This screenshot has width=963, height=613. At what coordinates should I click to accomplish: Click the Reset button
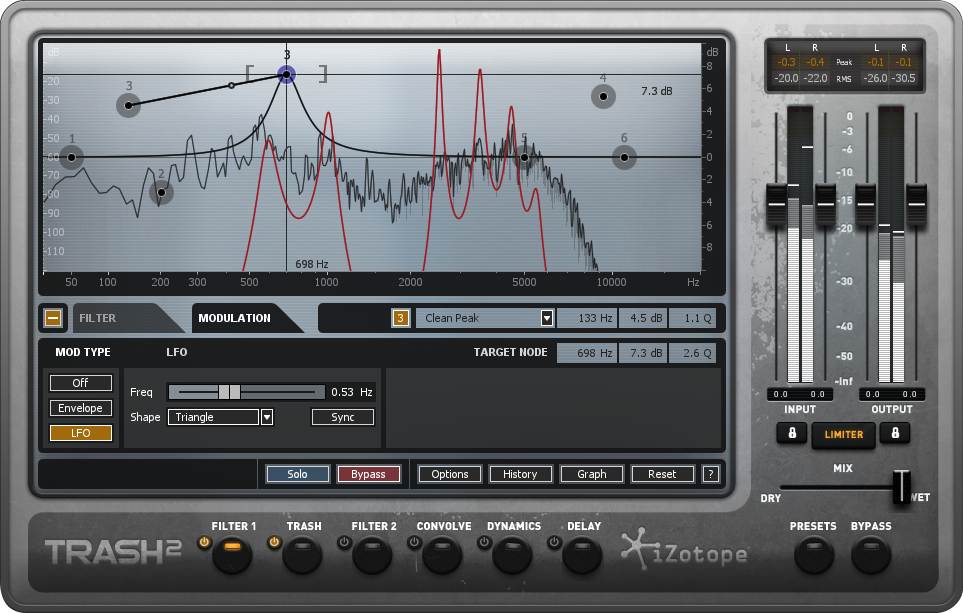(662, 474)
